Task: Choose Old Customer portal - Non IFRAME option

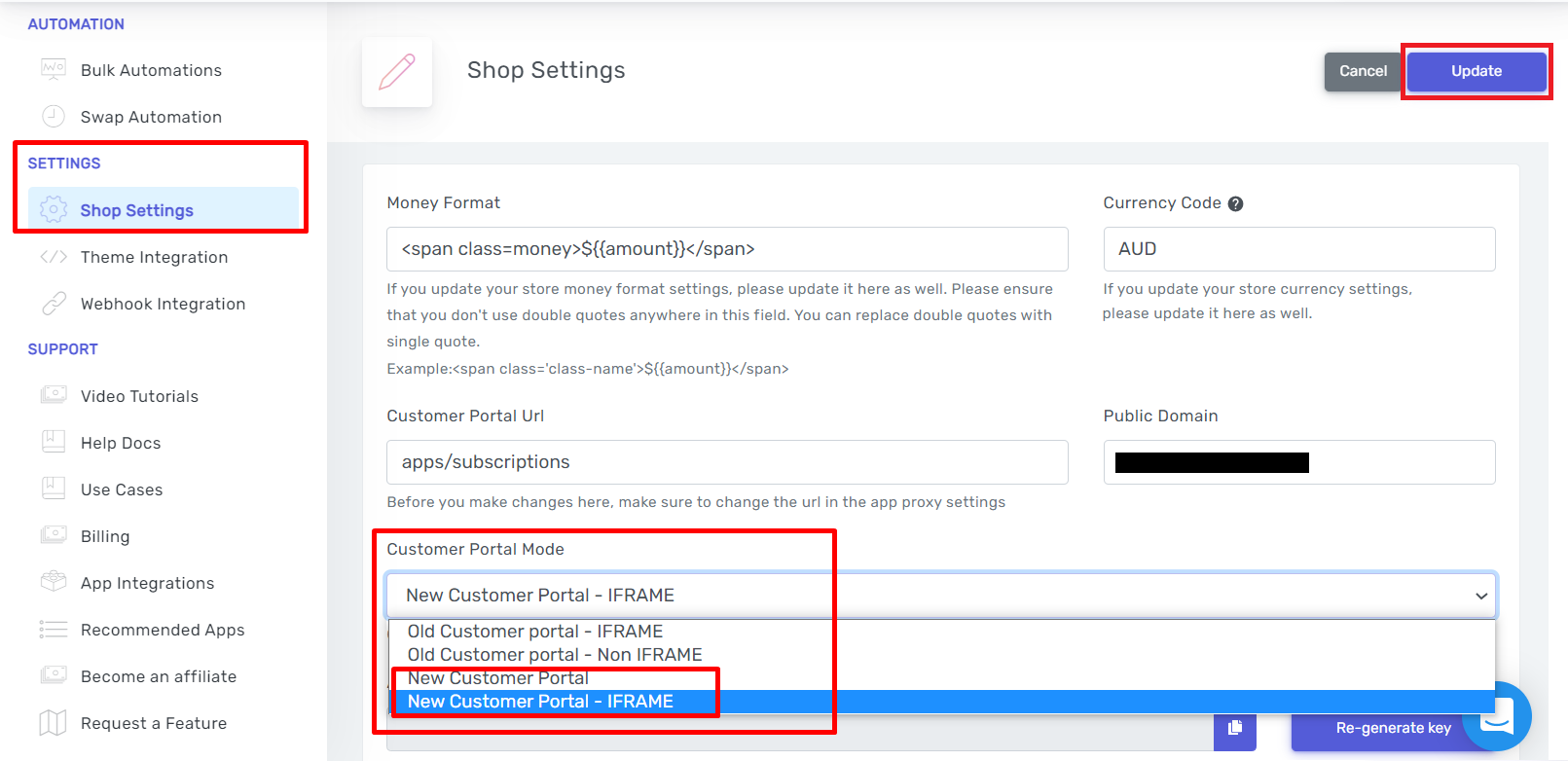Action: (x=941, y=655)
